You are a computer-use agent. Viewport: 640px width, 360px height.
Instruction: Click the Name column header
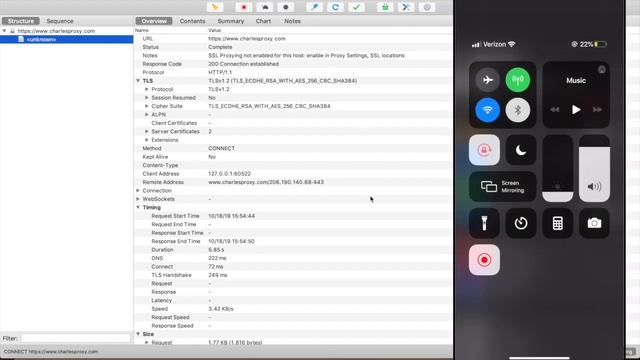[x=142, y=30]
